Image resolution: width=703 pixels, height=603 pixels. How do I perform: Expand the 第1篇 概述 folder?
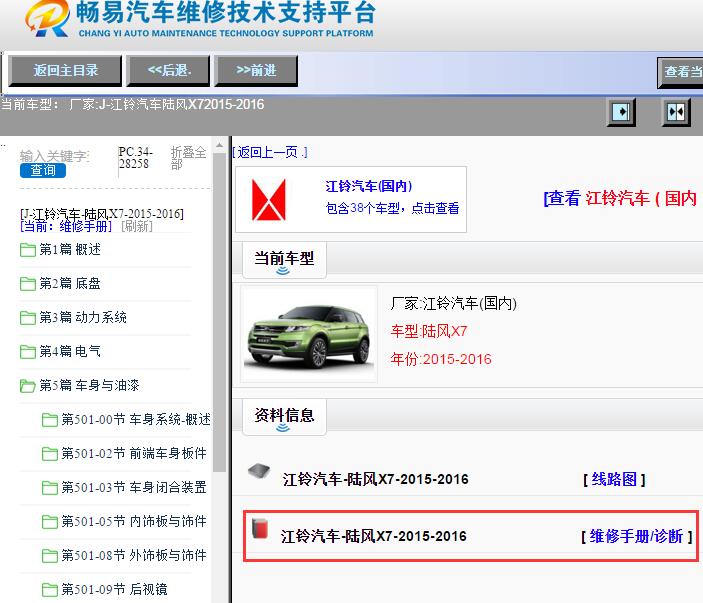coord(69,249)
